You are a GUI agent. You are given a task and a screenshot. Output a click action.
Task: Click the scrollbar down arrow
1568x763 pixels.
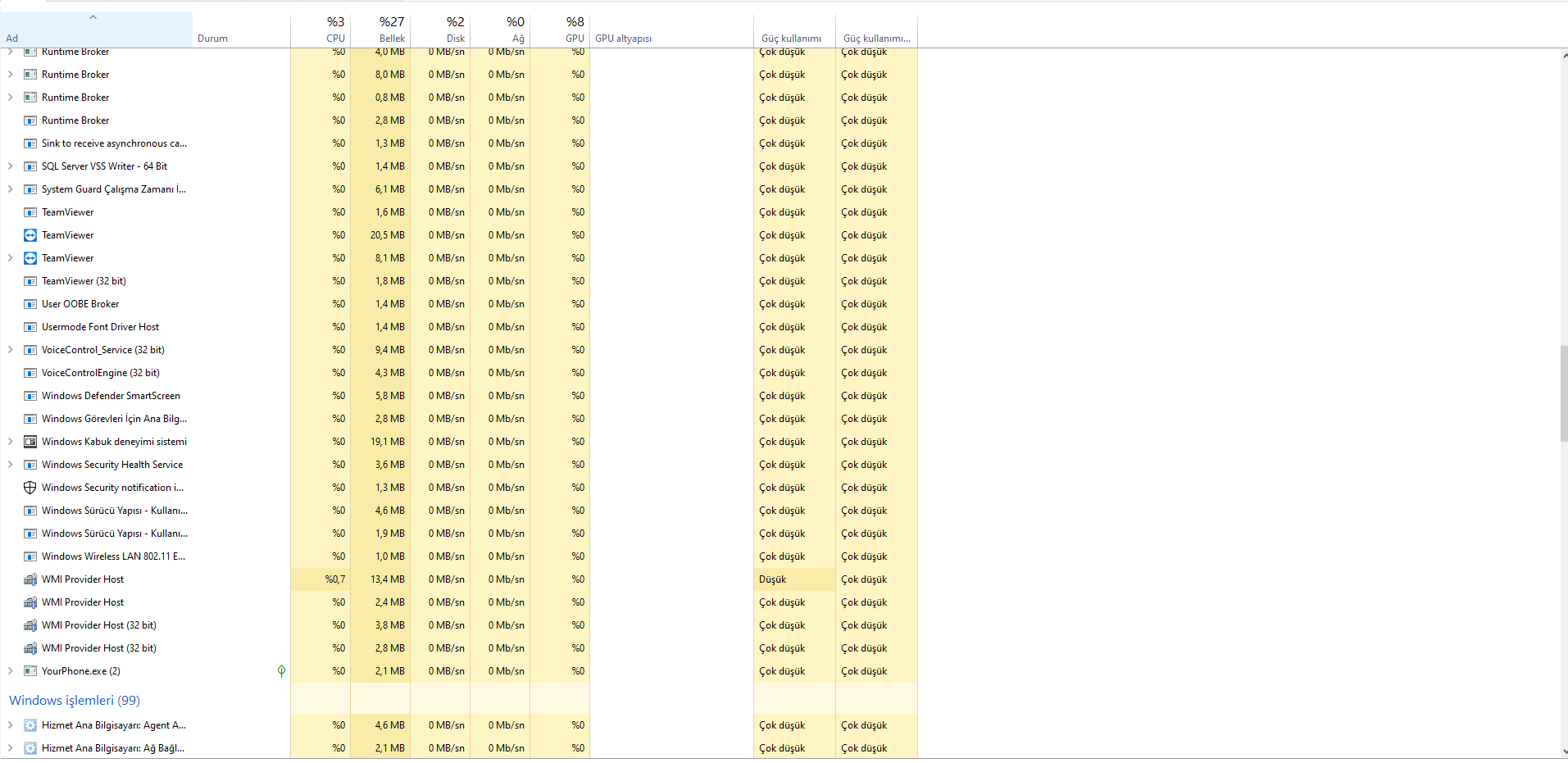coord(1564,751)
